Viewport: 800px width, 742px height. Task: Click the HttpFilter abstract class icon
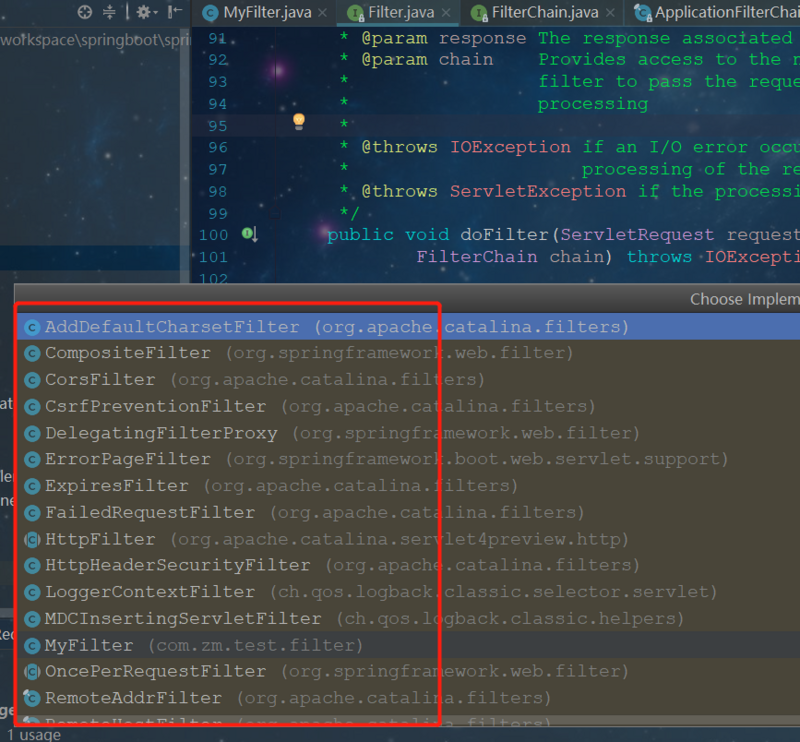(32, 539)
